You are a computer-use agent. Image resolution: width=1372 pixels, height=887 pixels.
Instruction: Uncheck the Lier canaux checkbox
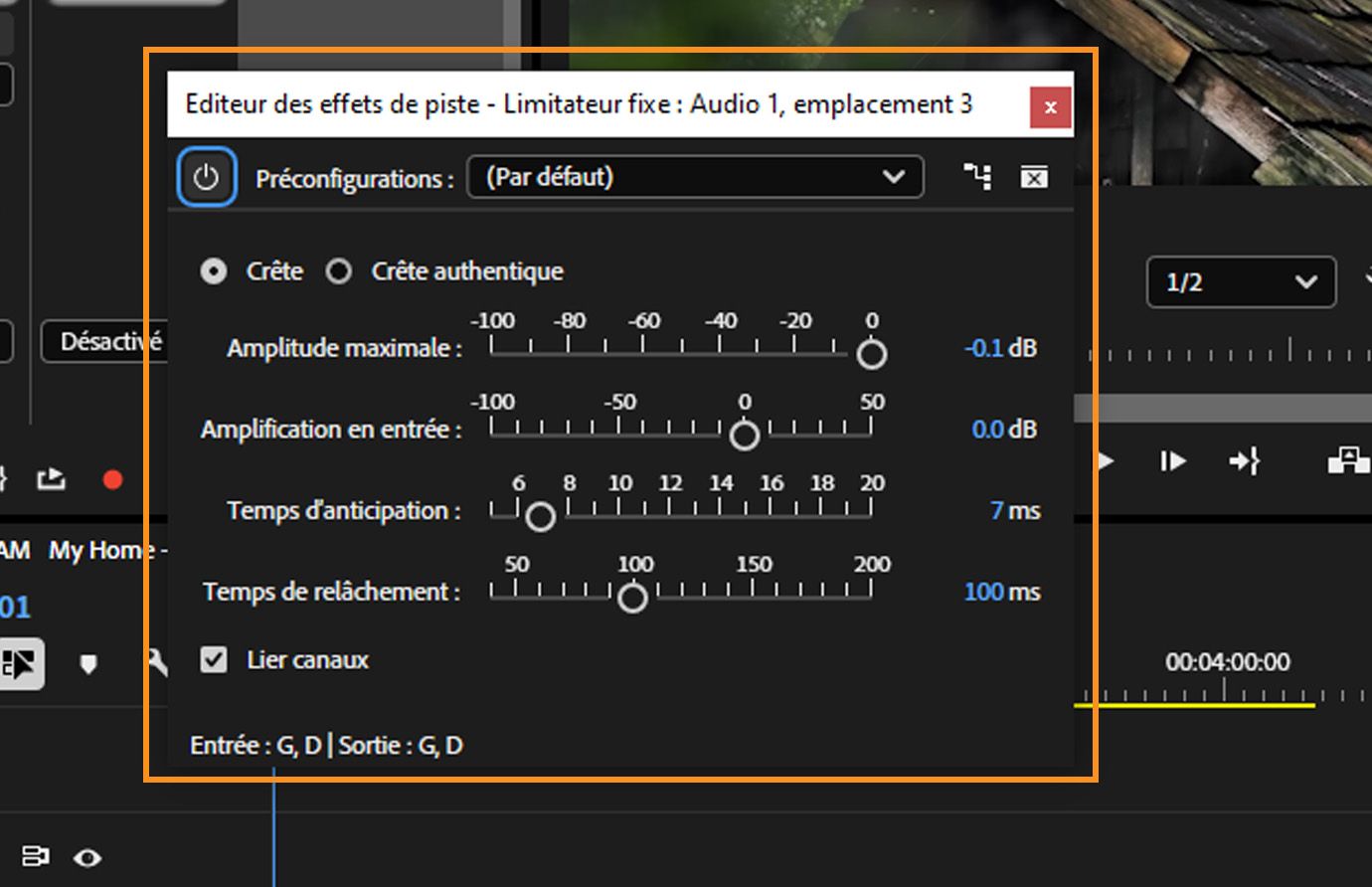tap(212, 659)
